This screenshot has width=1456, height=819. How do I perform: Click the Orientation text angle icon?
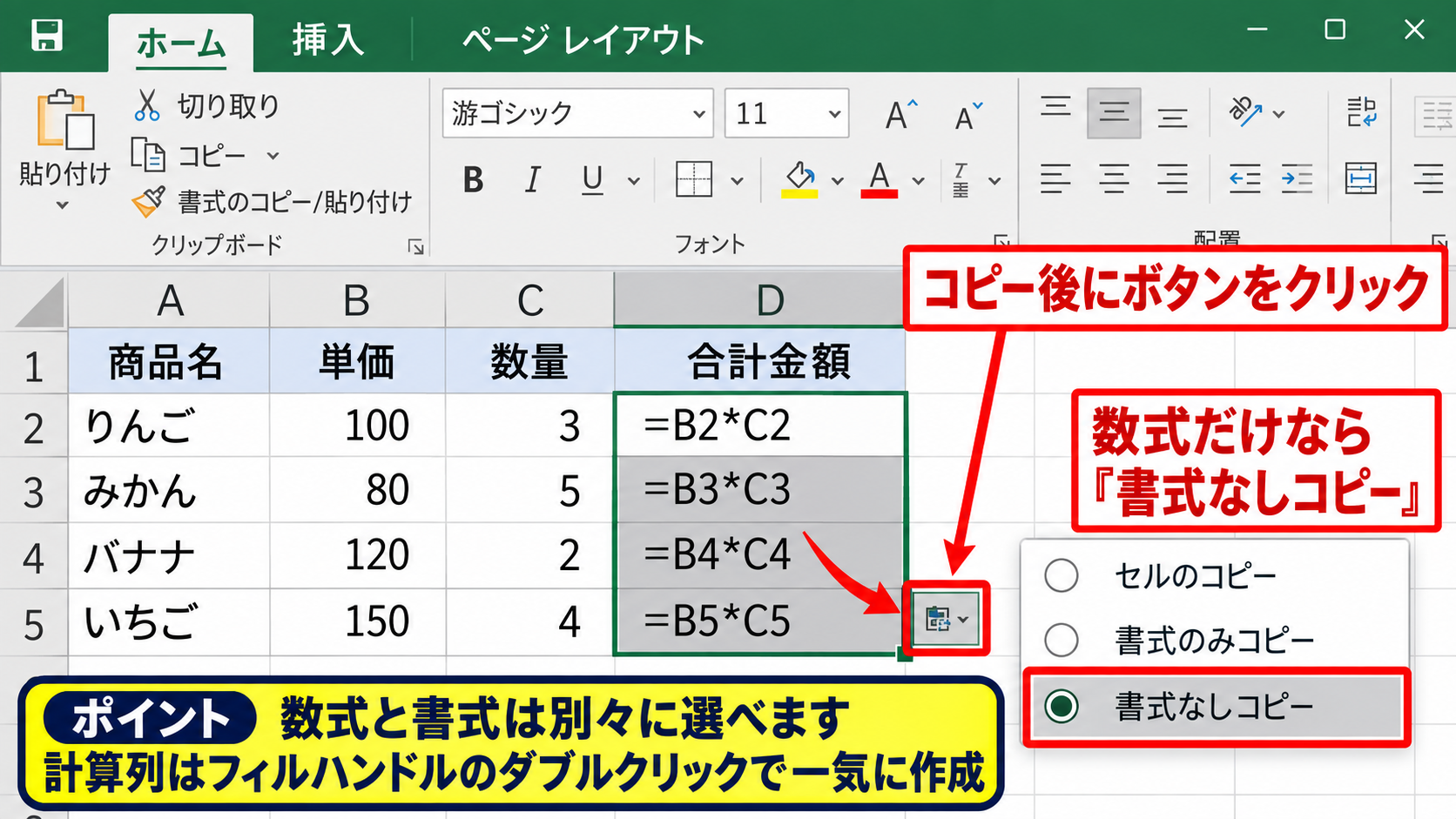point(1245,112)
